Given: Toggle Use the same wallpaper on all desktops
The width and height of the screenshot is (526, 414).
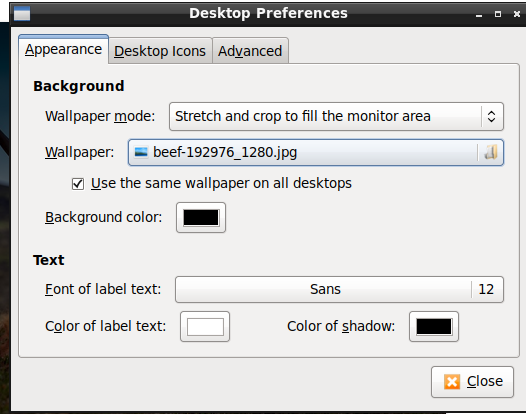Looking at the screenshot, I should coord(78,184).
